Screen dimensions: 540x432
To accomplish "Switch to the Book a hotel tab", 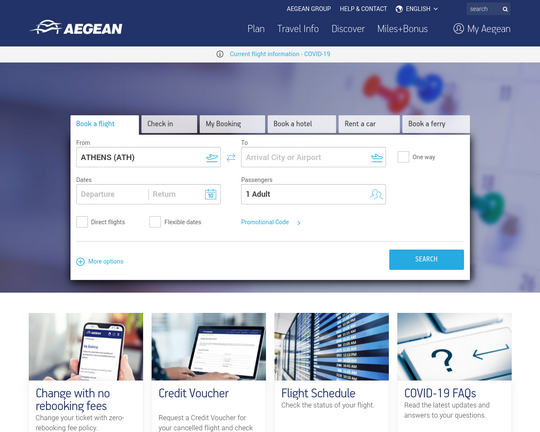I will pyautogui.click(x=302, y=124).
